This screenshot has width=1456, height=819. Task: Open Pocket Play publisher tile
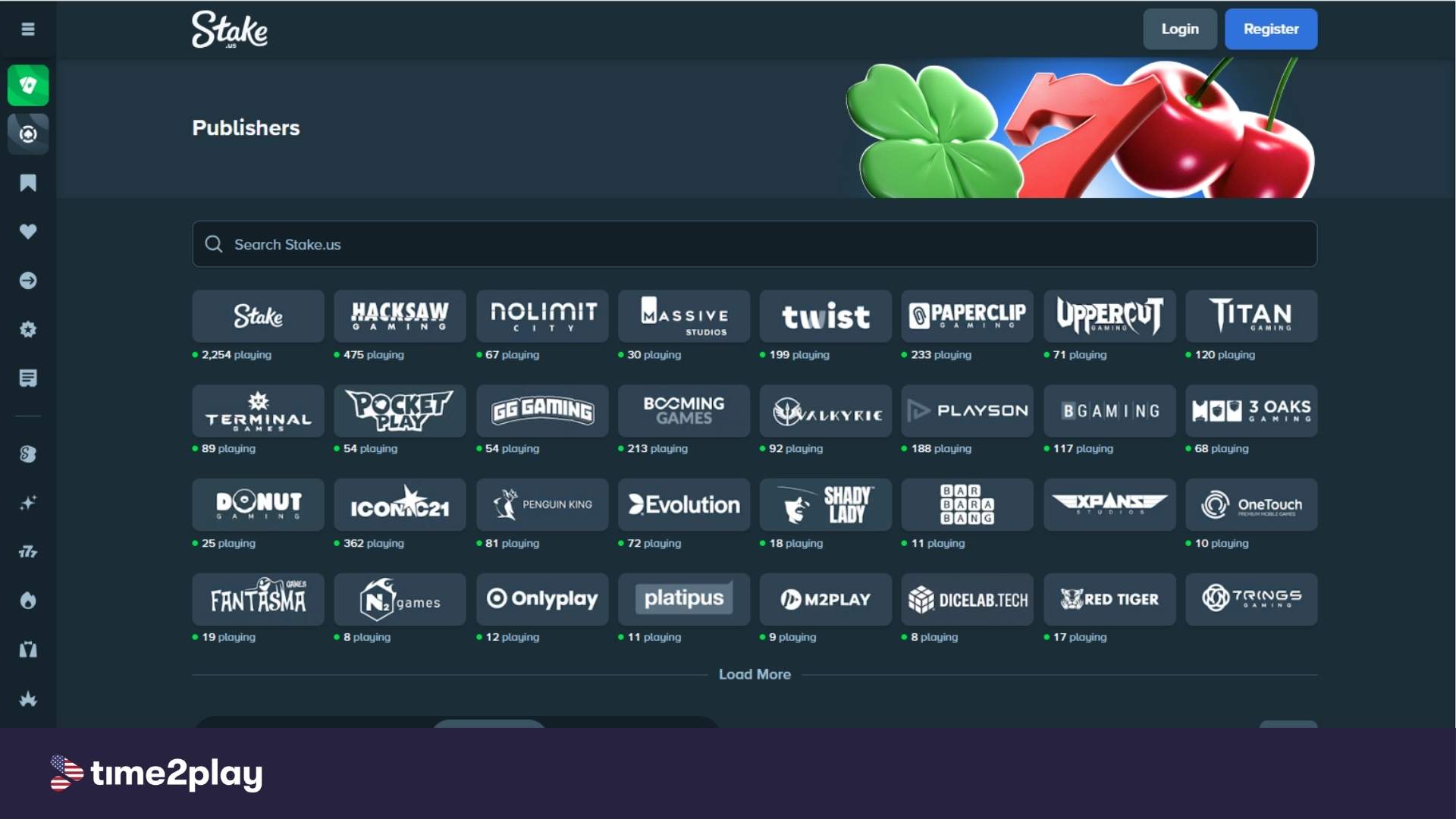400,410
